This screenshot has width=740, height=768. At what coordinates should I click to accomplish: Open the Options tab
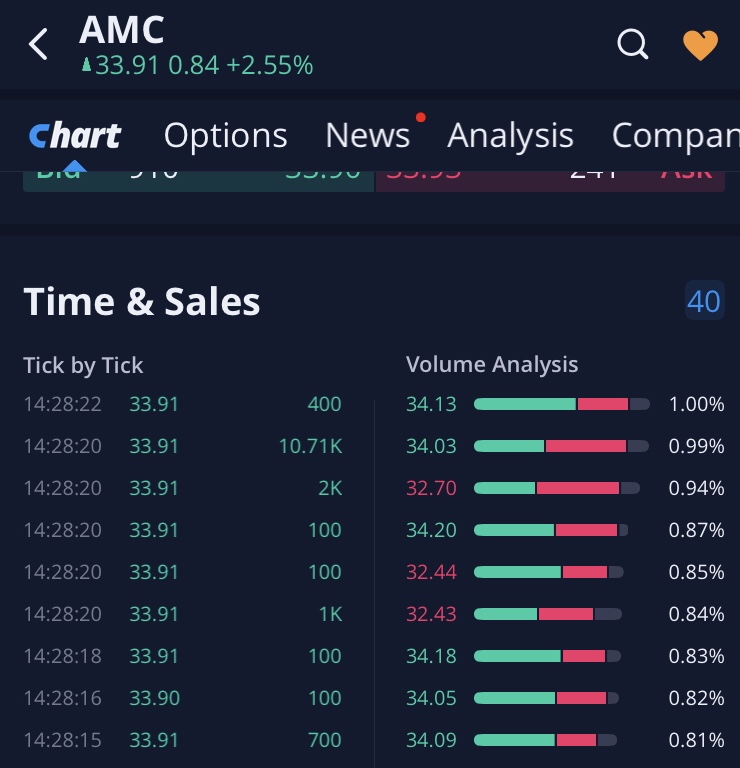click(x=225, y=135)
